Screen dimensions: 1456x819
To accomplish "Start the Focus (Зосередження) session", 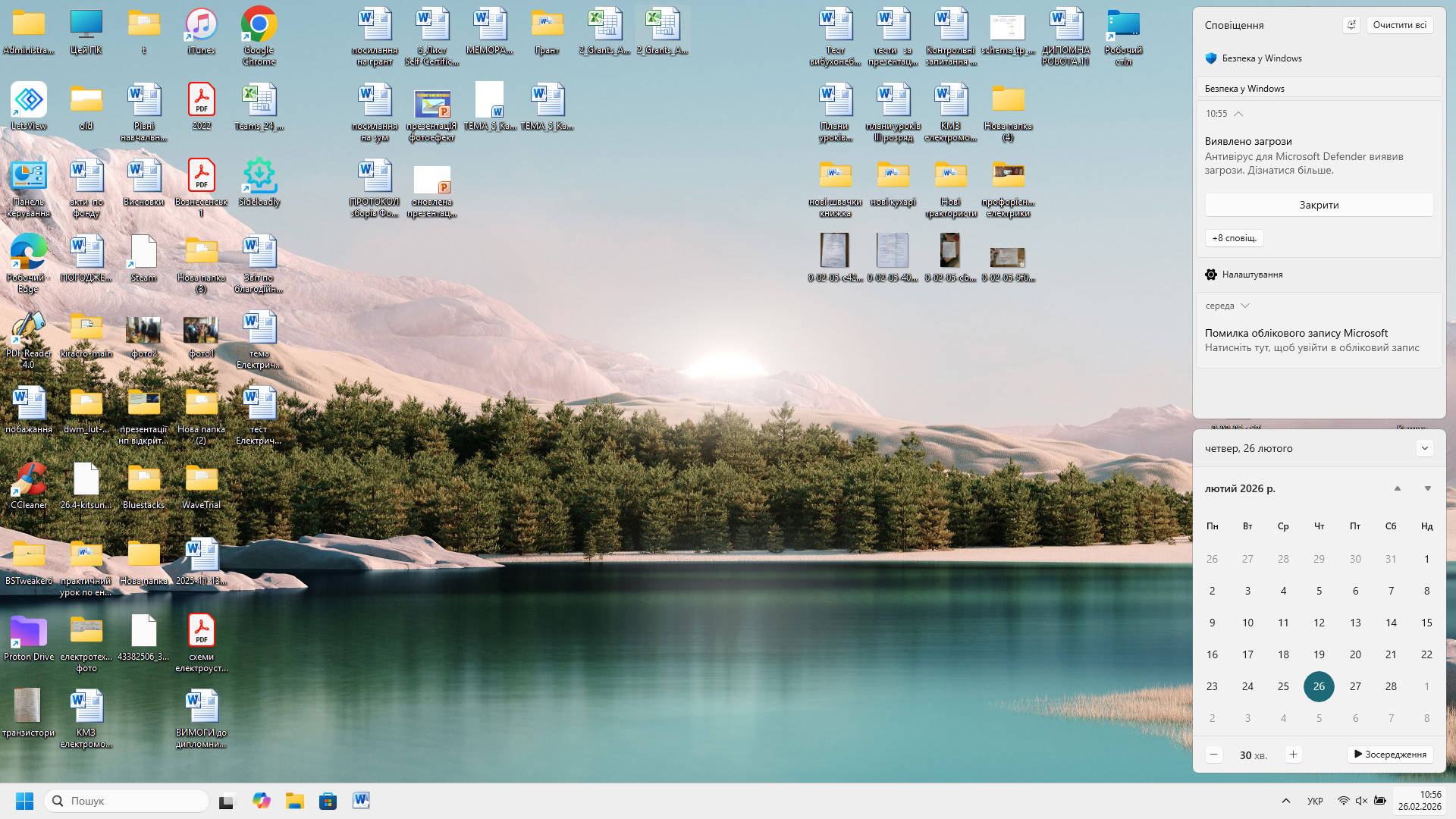I will click(x=1390, y=755).
